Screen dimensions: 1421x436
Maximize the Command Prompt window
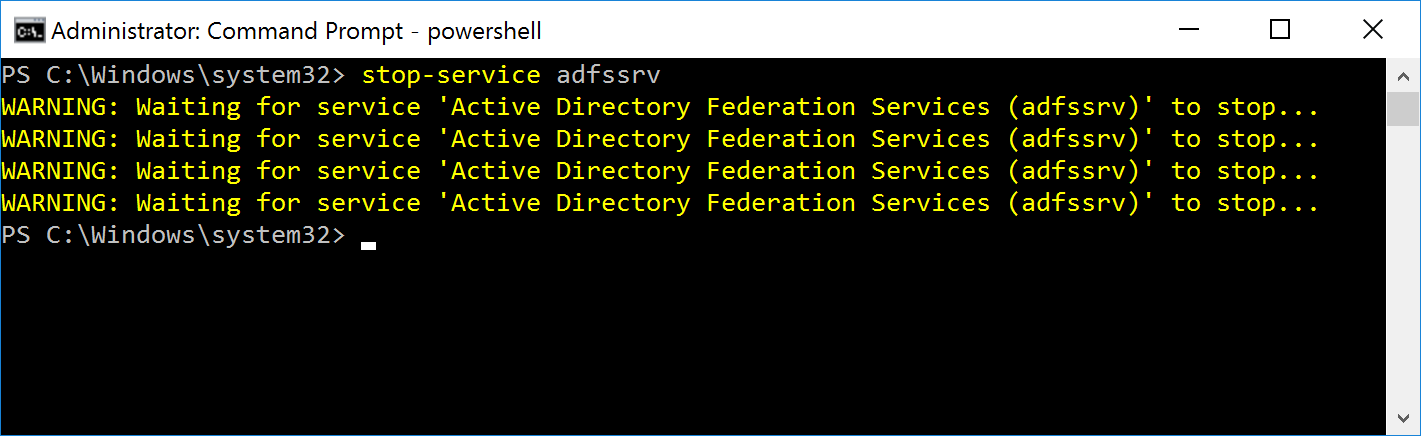coord(1280,30)
